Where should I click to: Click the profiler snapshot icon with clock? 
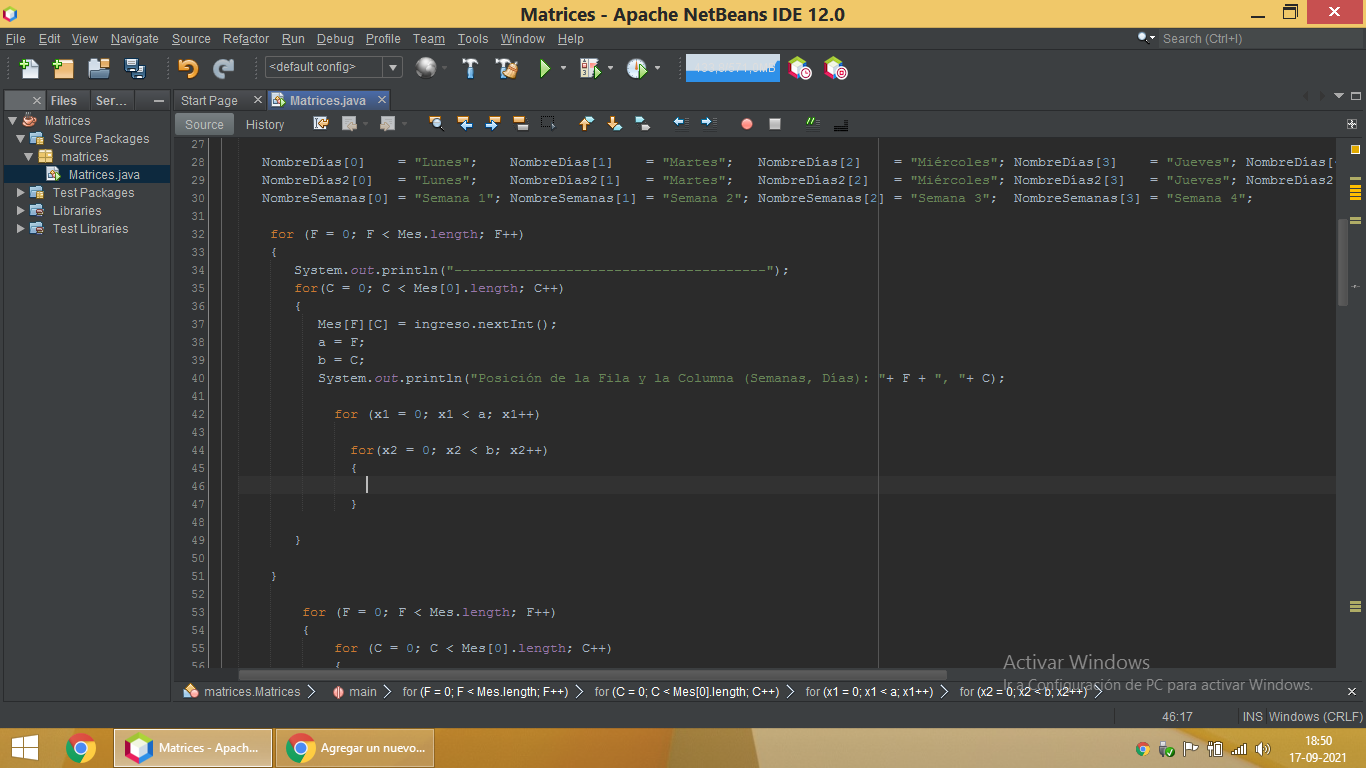point(799,68)
